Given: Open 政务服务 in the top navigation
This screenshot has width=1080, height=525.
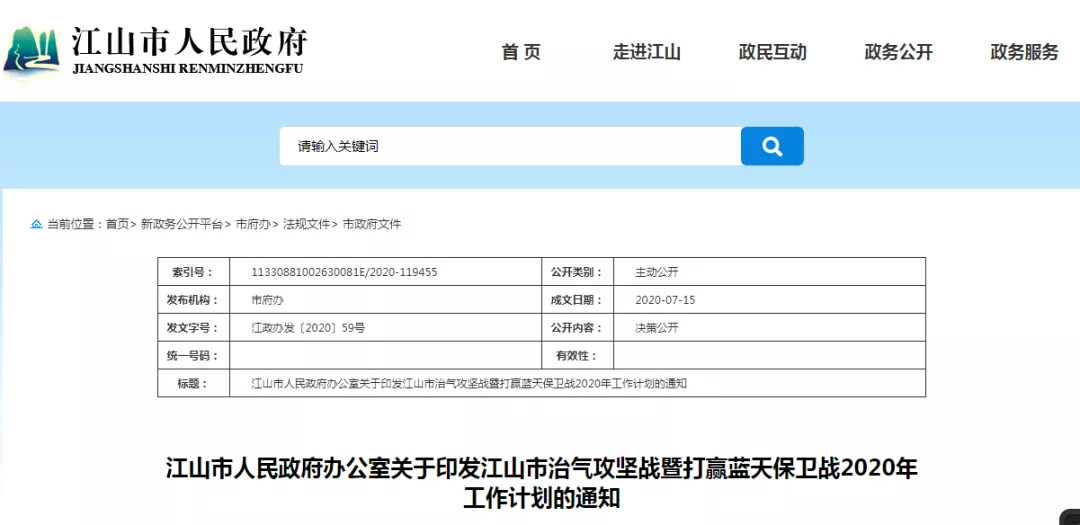Looking at the screenshot, I should pyautogui.click(x=1024, y=53).
